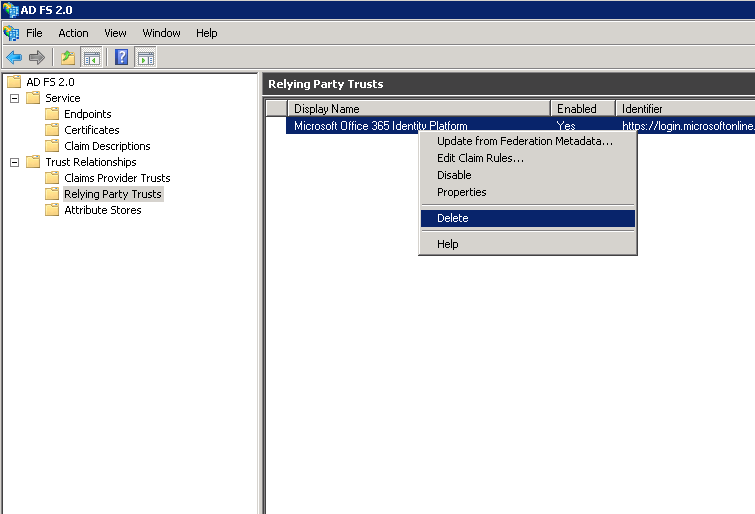The height and width of the screenshot is (514, 755).
Task: Choose Edit Claim Rules in context menu
Action: point(528,158)
